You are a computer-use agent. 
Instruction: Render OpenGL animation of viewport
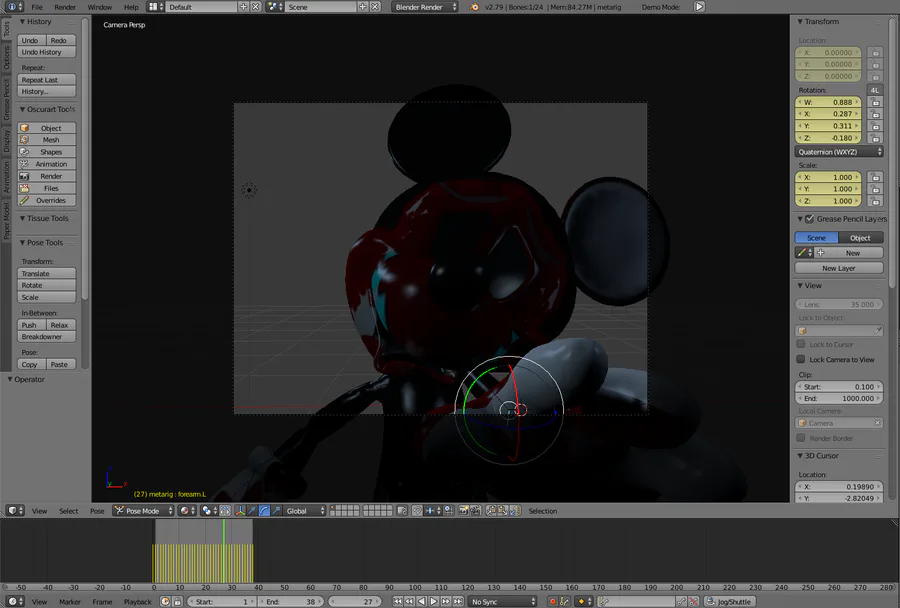tap(475, 510)
